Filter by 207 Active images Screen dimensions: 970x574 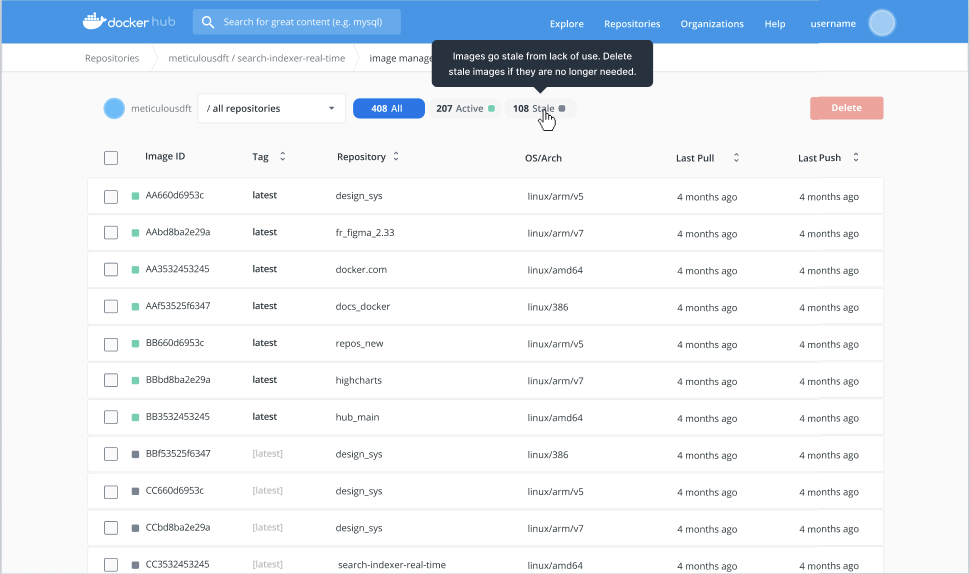coord(465,108)
